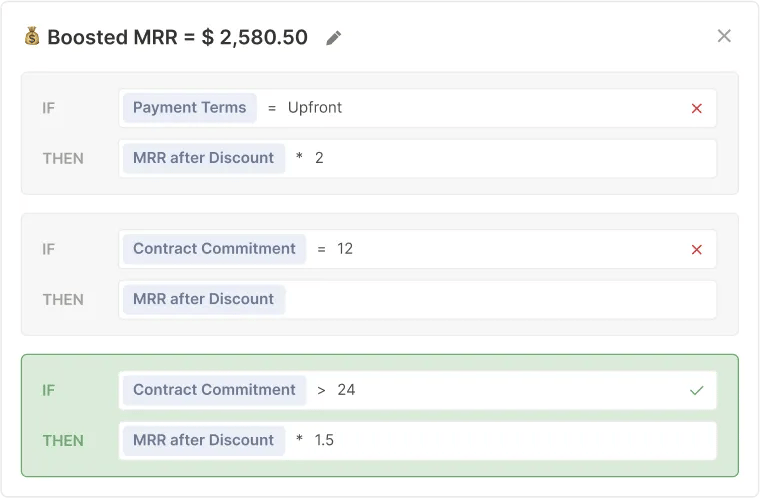Click the Upfront value in first condition
760x498 pixels.
pos(315,108)
